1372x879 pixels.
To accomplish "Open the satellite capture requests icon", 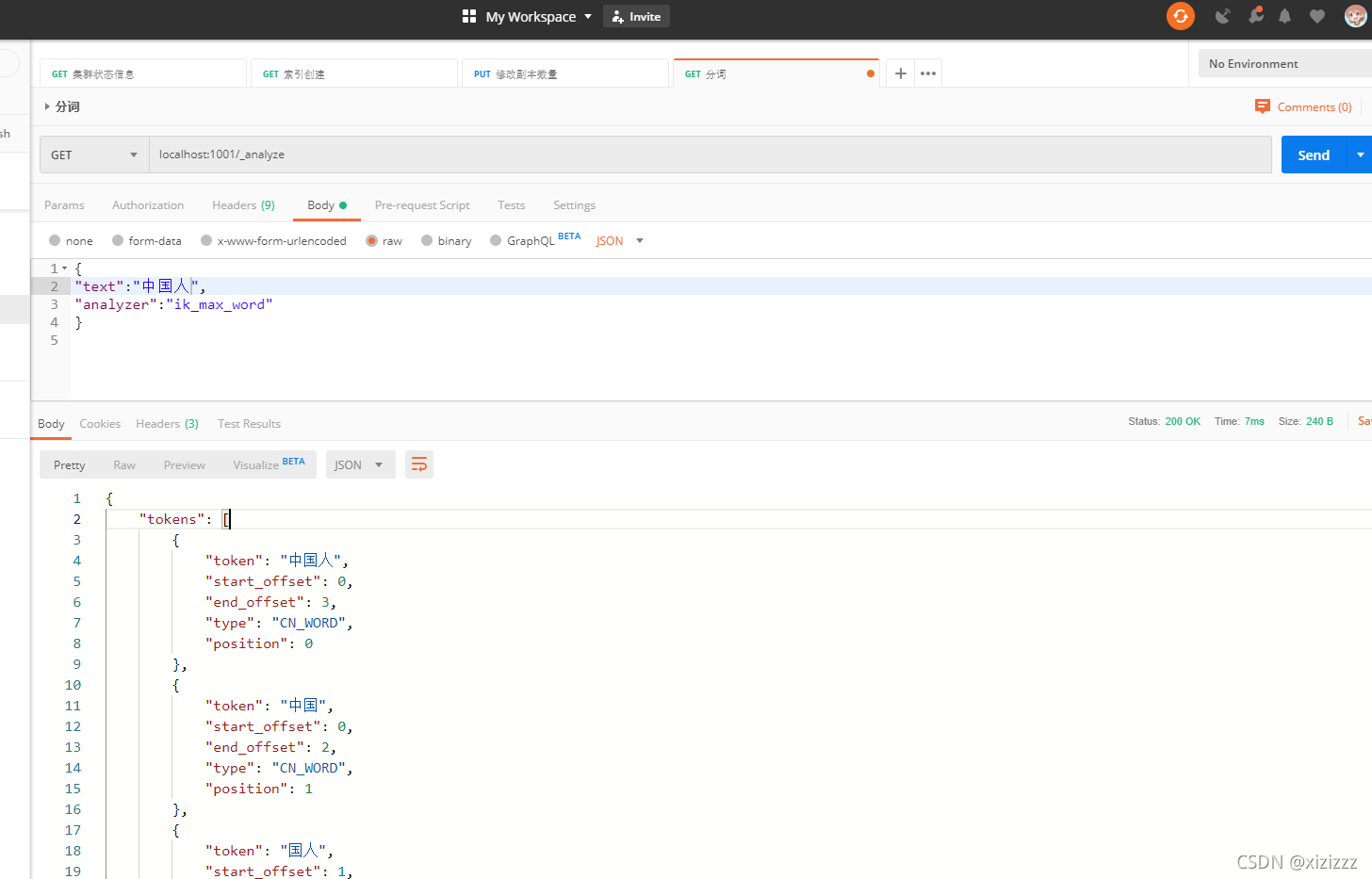I will 1222,16.
